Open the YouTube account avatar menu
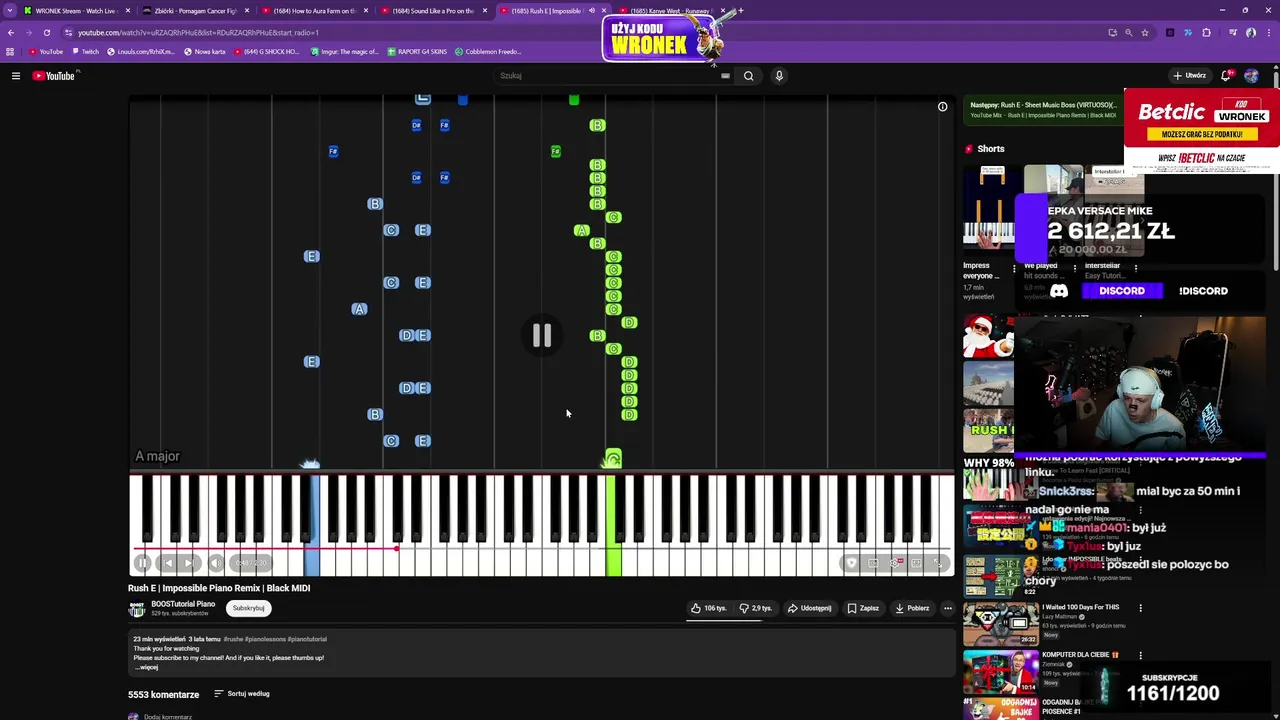The image size is (1280, 720). tap(1251, 75)
